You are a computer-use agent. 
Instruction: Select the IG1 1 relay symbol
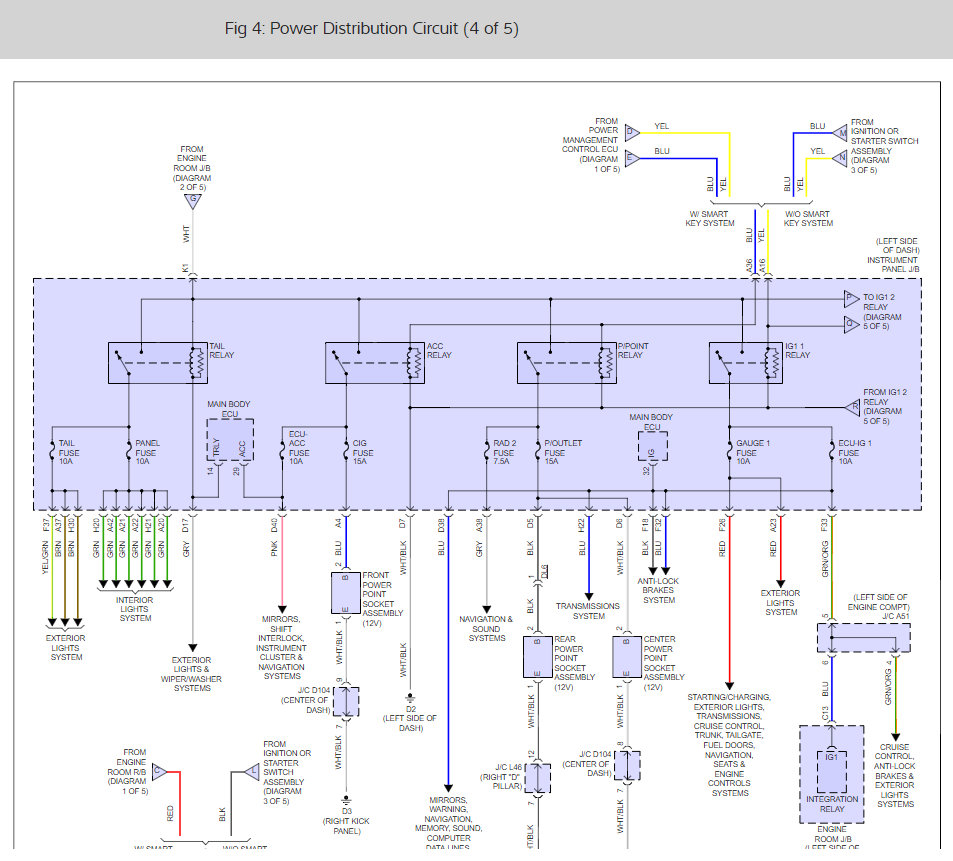(759, 362)
